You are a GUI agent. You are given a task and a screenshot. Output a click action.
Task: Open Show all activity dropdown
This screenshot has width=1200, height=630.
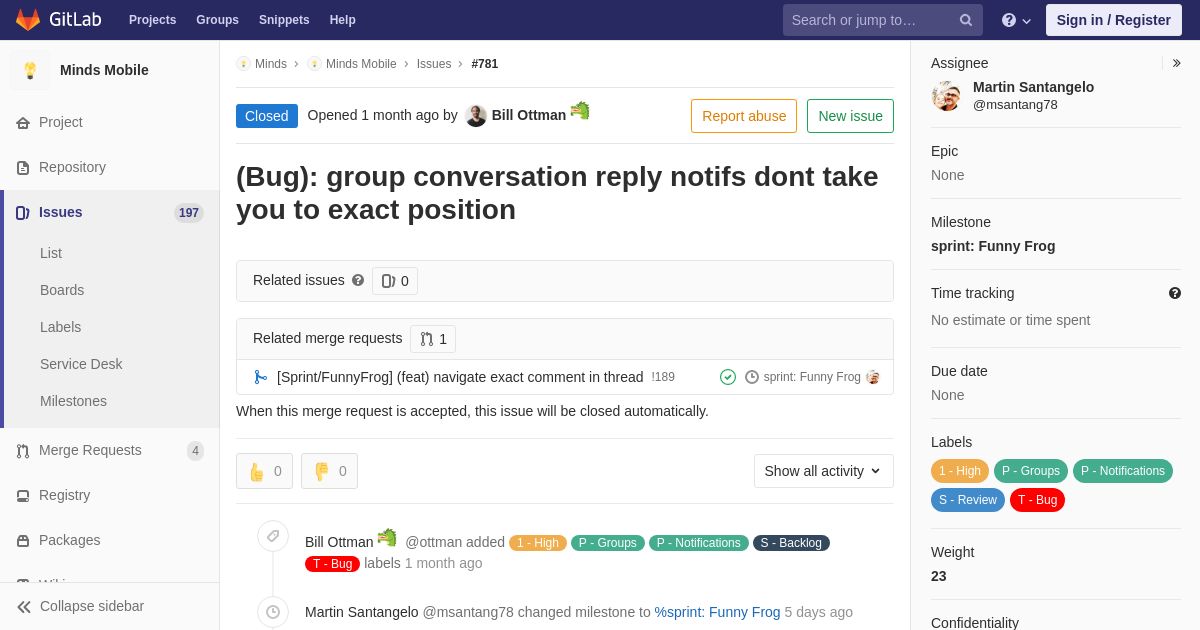824,471
